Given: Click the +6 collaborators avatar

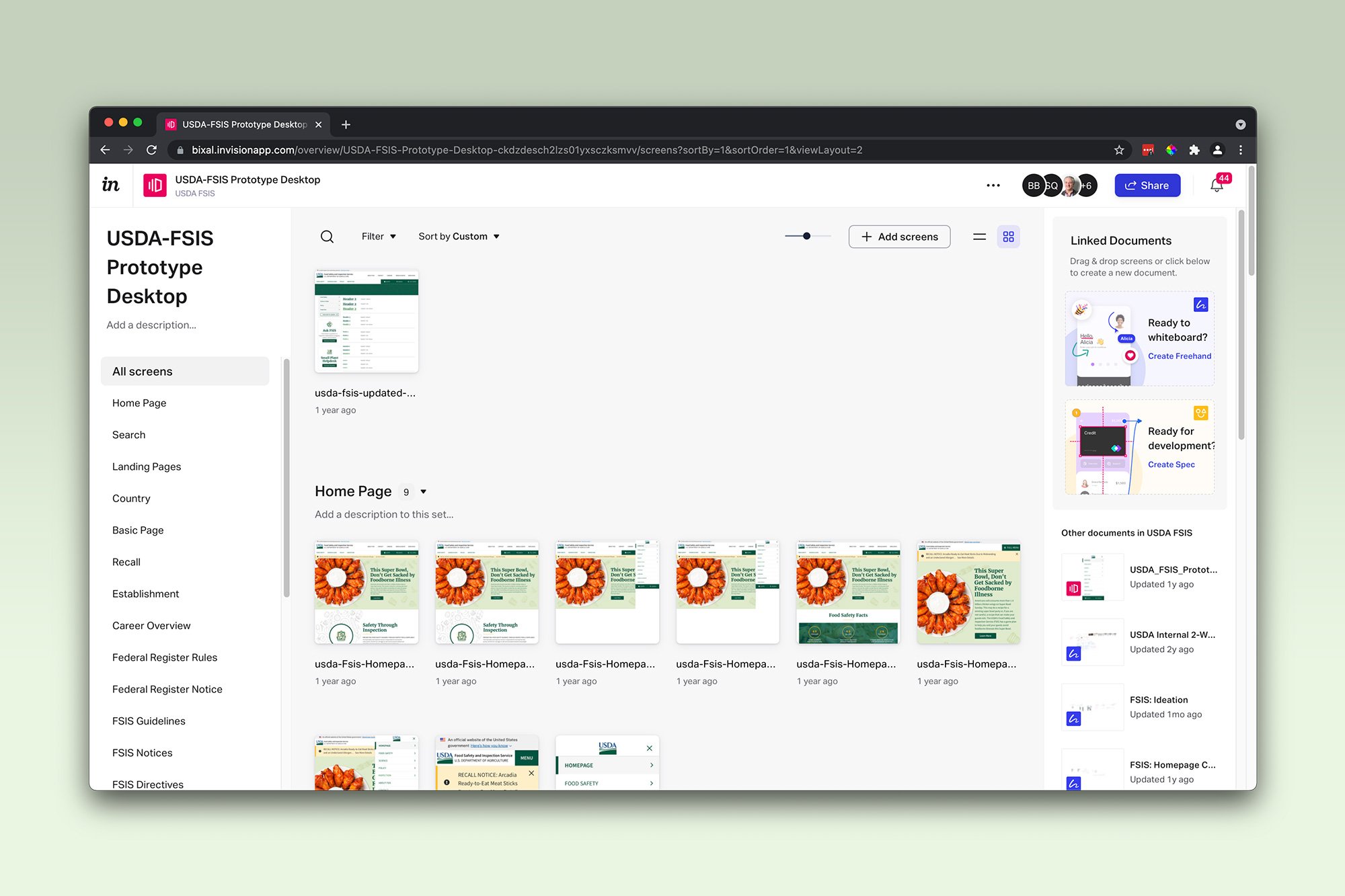Looking at the screenshot, I should 1087,186.
